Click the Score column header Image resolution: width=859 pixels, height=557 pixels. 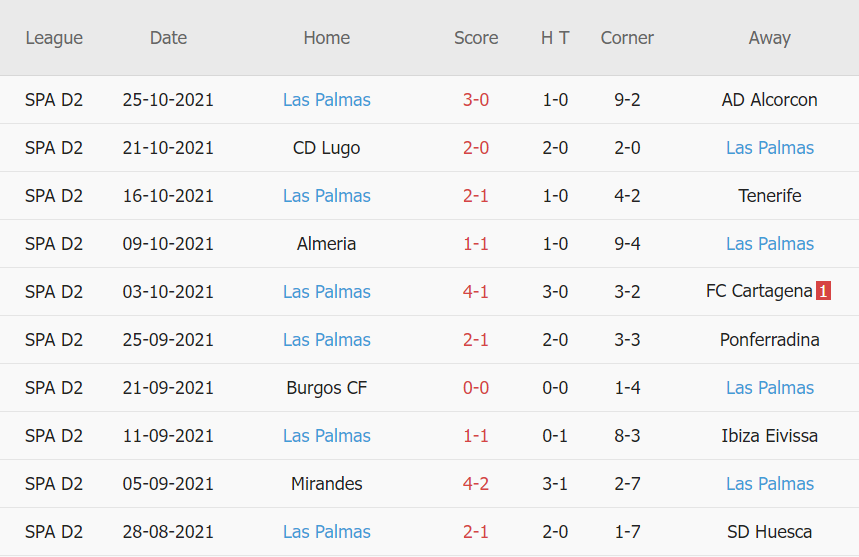tap(475, 38)
